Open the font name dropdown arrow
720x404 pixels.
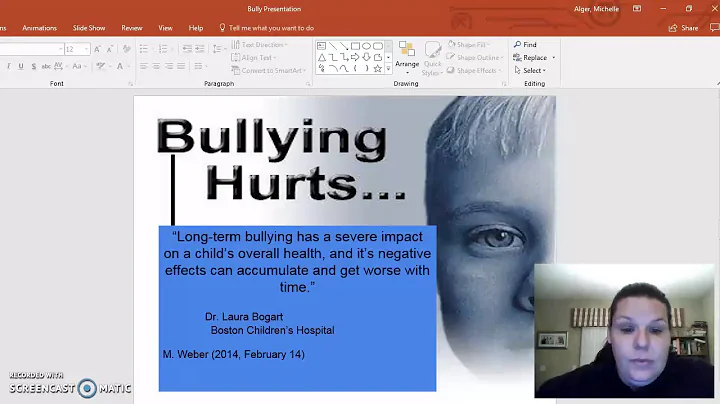click(60, 49)
